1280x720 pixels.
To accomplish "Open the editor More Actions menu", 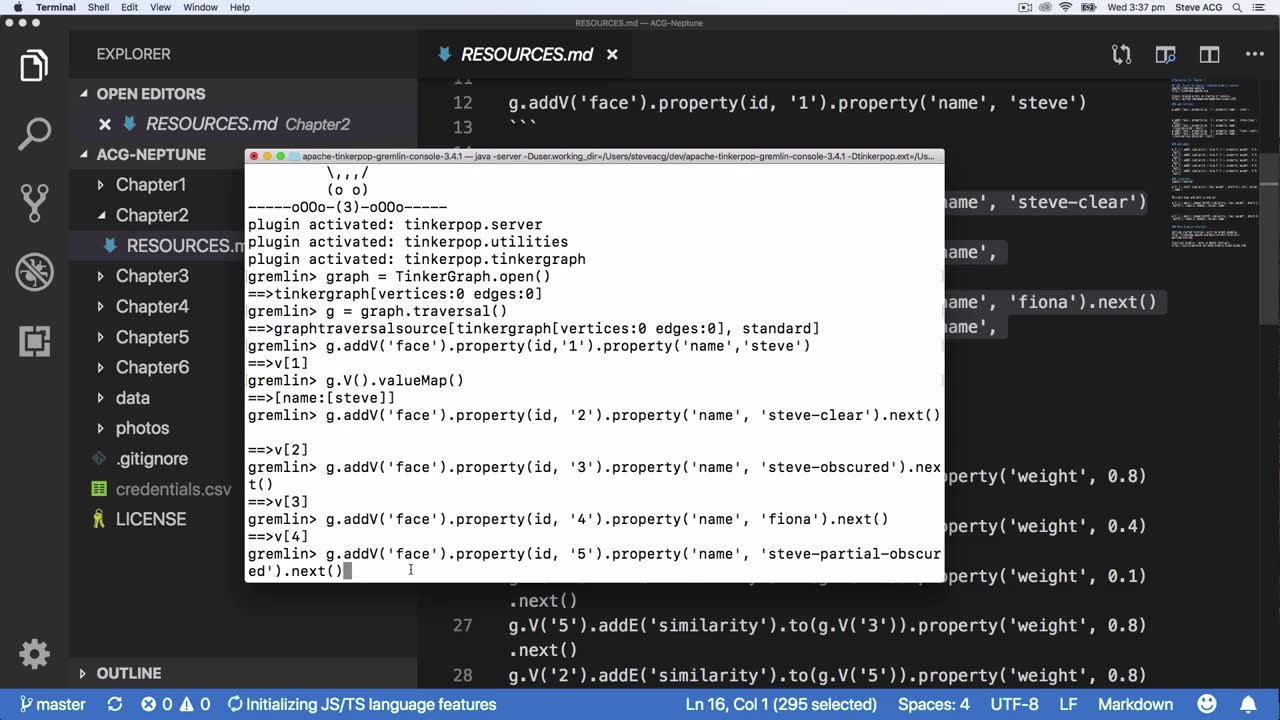I will click(x=1254, y=54).
